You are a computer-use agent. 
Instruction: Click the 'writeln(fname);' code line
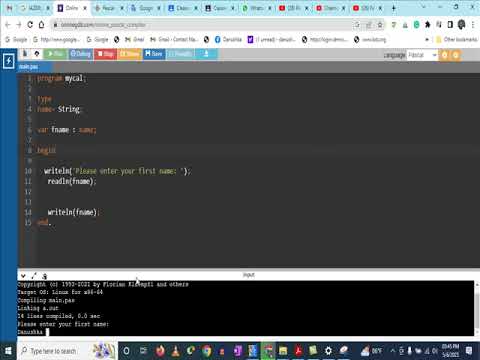(x=73, y=212)
